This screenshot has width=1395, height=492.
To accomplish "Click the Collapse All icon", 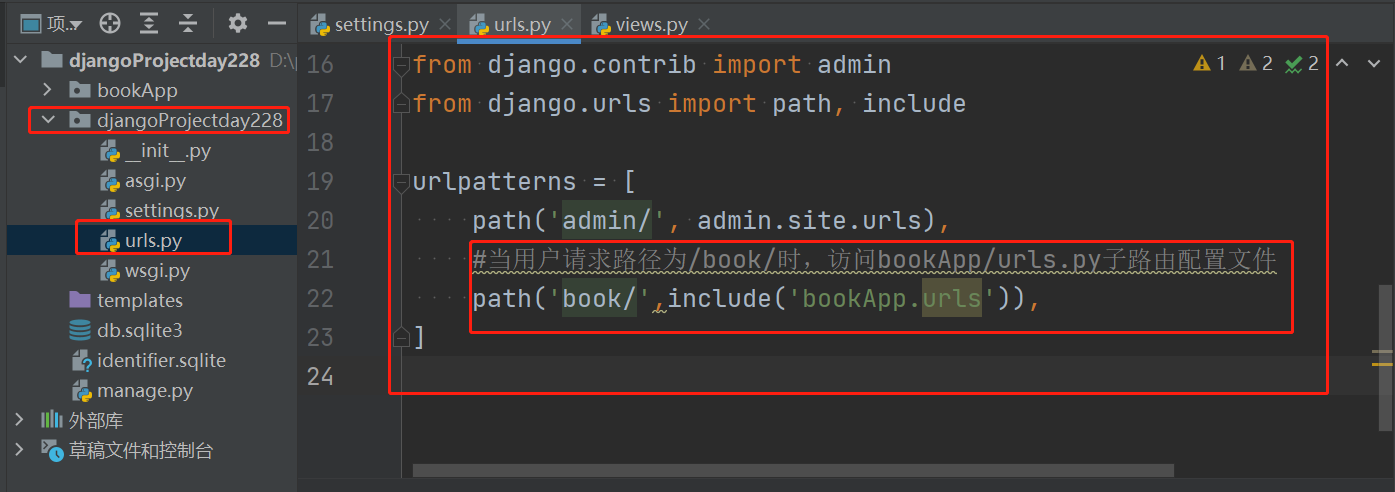I will tap(187, 23).
